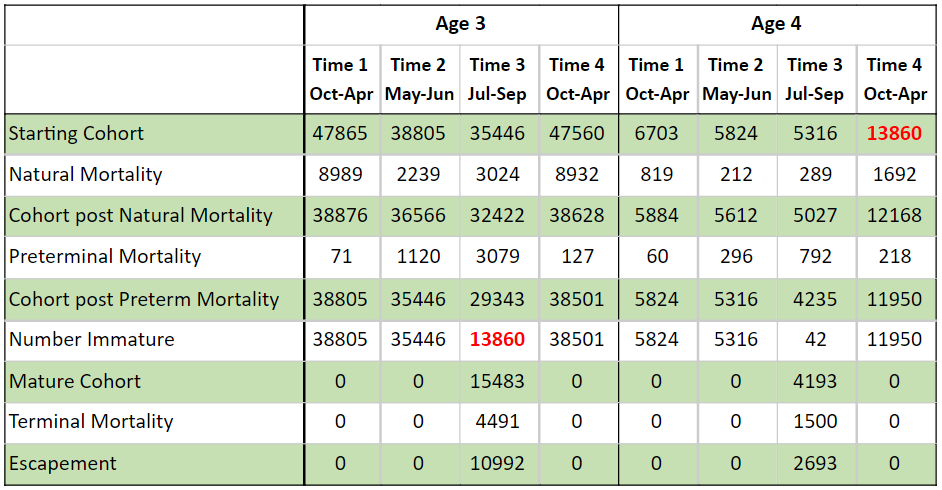Select the Escapement row label
The width and height of the screenshot is (942, 490).
(154, 464)
